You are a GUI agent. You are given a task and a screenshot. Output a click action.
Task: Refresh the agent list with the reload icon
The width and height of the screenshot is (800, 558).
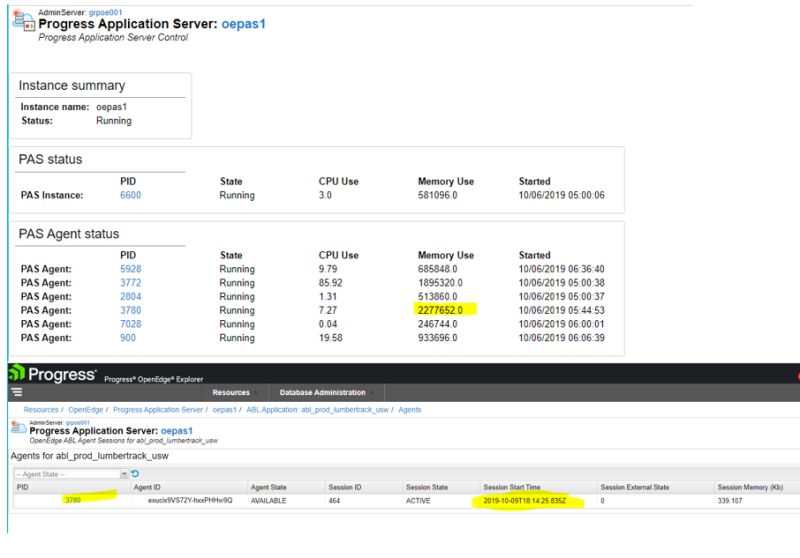[135, 474]
